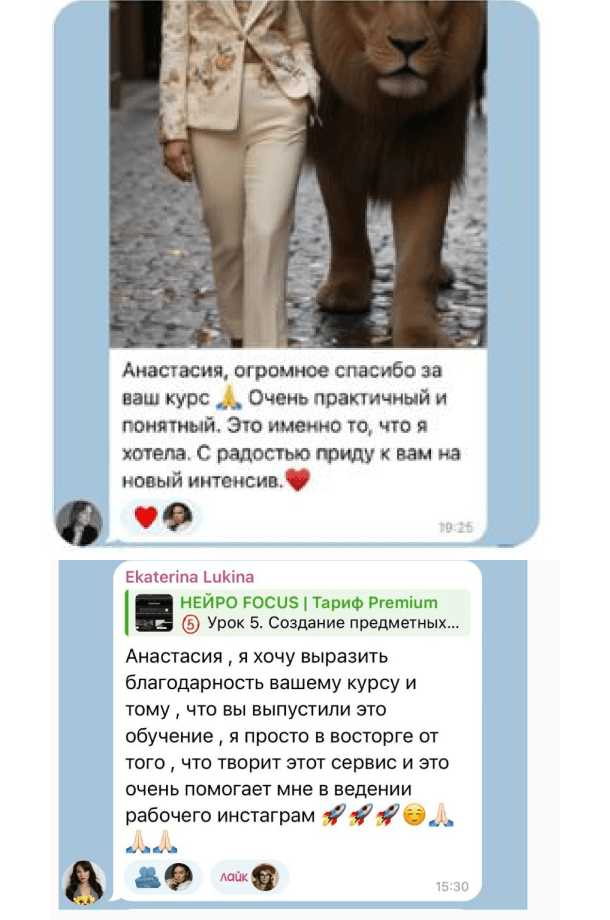Screen dimensions: 610x920
Task: Click the avatar inside the hugging people reaction
Action: (x=179, y=877)
